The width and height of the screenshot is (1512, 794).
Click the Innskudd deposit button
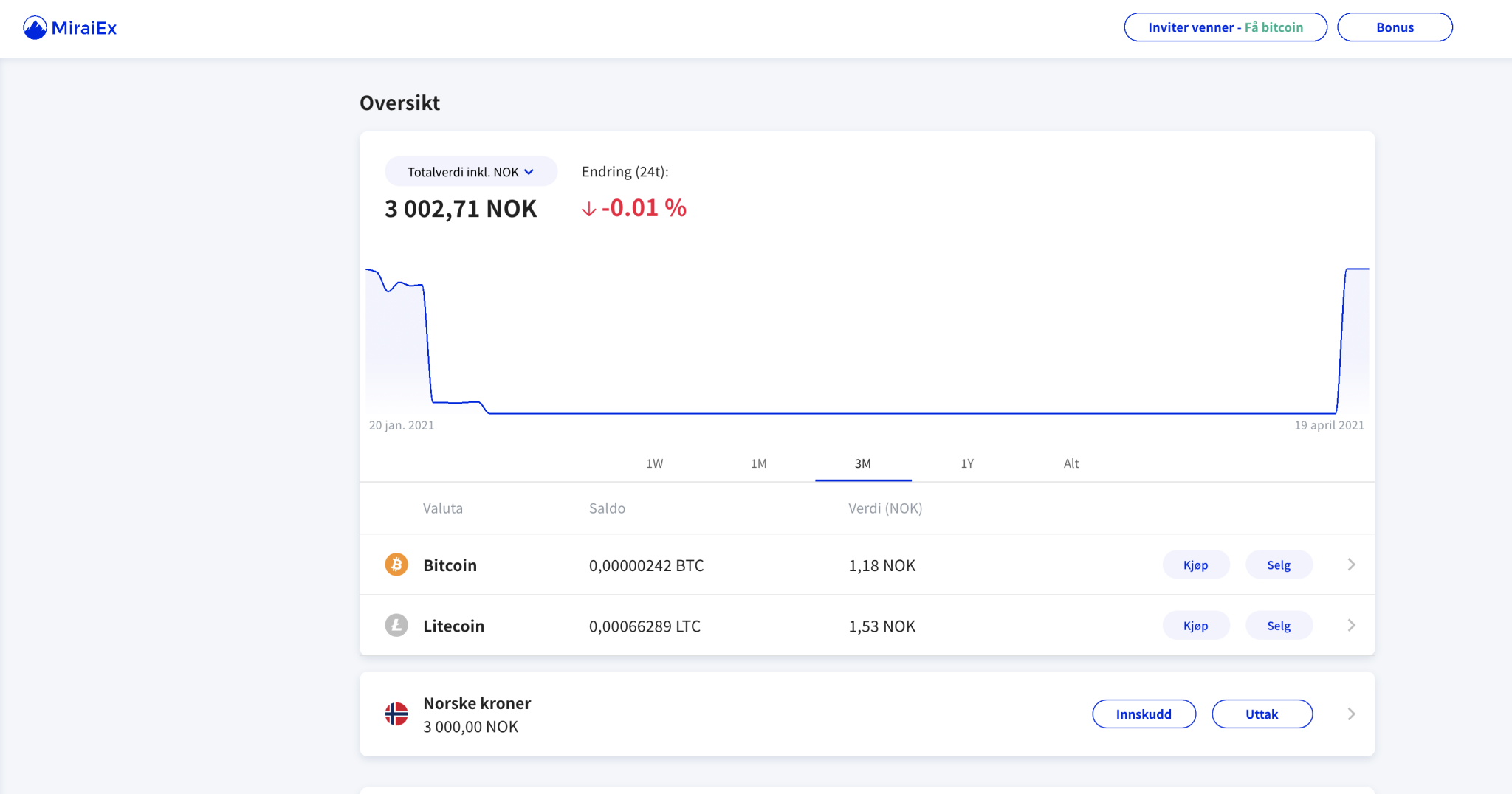pos(1144,714)
